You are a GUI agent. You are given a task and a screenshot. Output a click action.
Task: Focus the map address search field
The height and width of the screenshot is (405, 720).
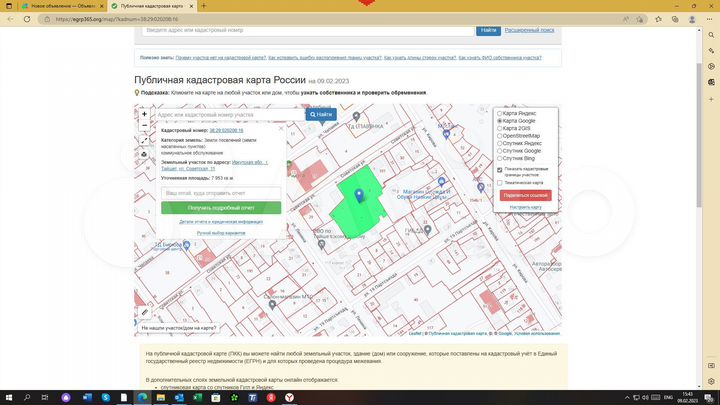230,114
